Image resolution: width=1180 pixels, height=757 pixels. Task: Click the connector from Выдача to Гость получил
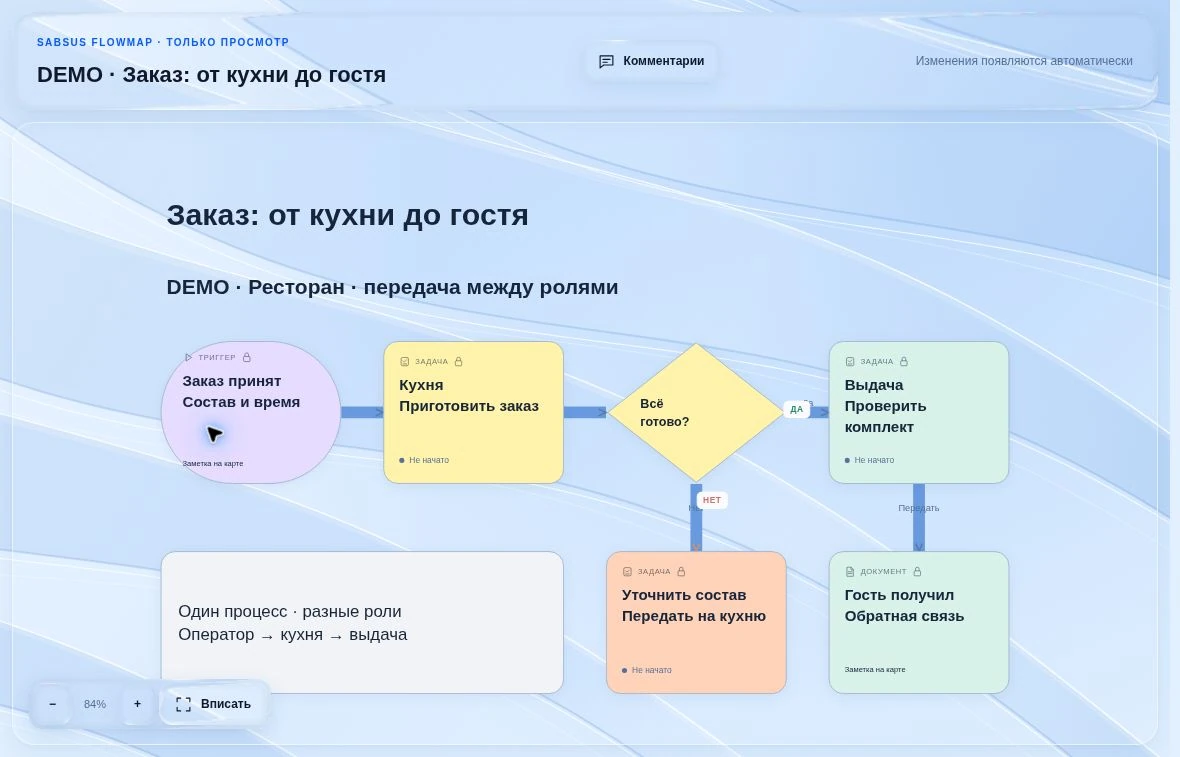click(919, 518)
